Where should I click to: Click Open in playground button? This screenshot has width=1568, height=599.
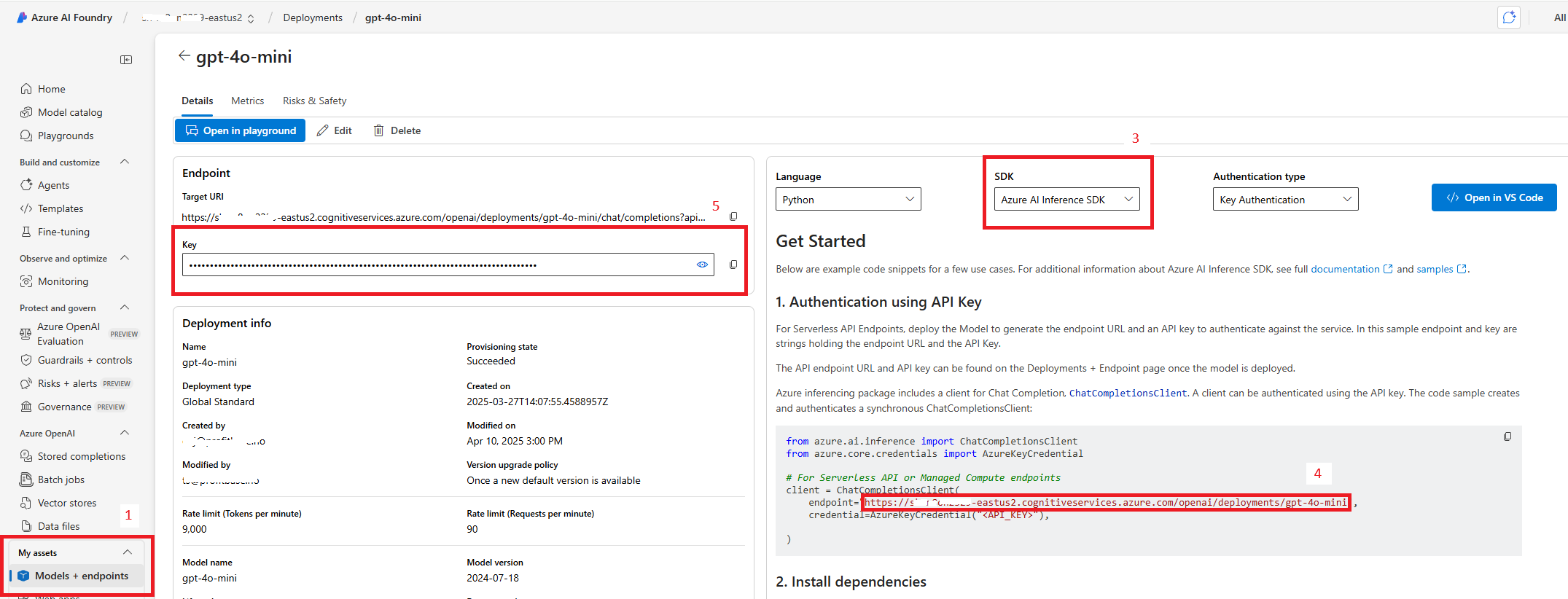point(240,130)
